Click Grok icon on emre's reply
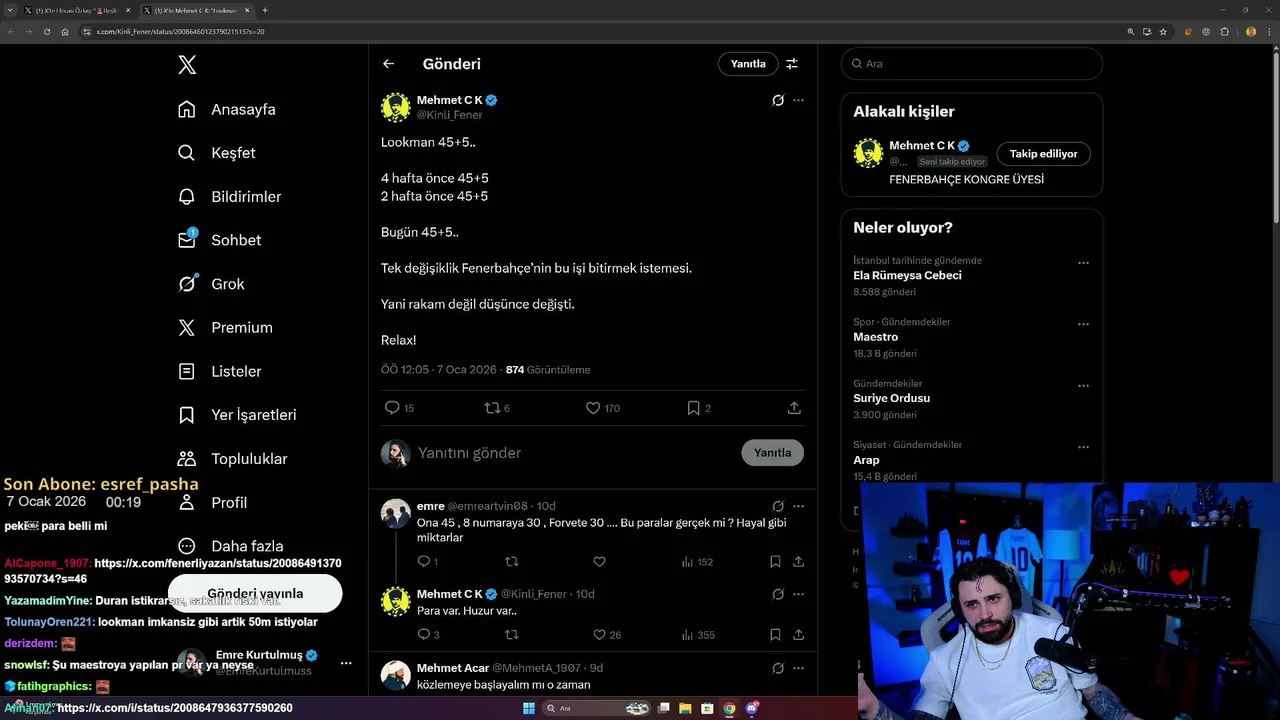The height and width of the screenshot is (720, 1280). coord(778,506)
